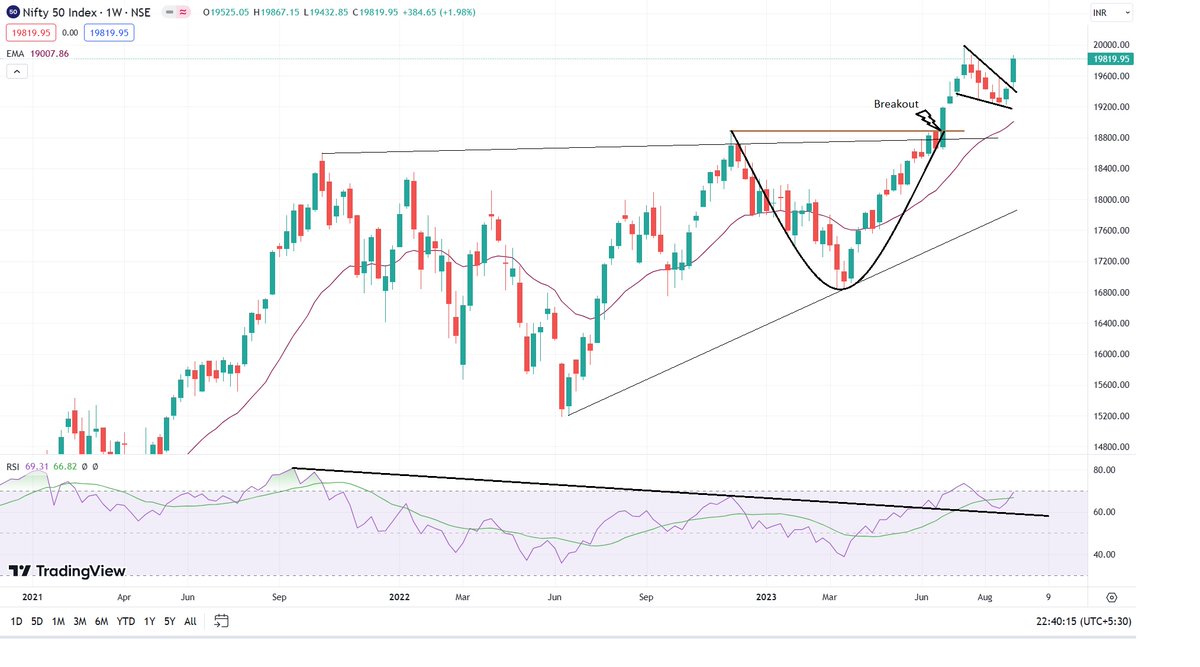Viewport: 1200px width, 667px height.
Task: Open price scale settings via gear icon
Action: (x=1110, y=595)
